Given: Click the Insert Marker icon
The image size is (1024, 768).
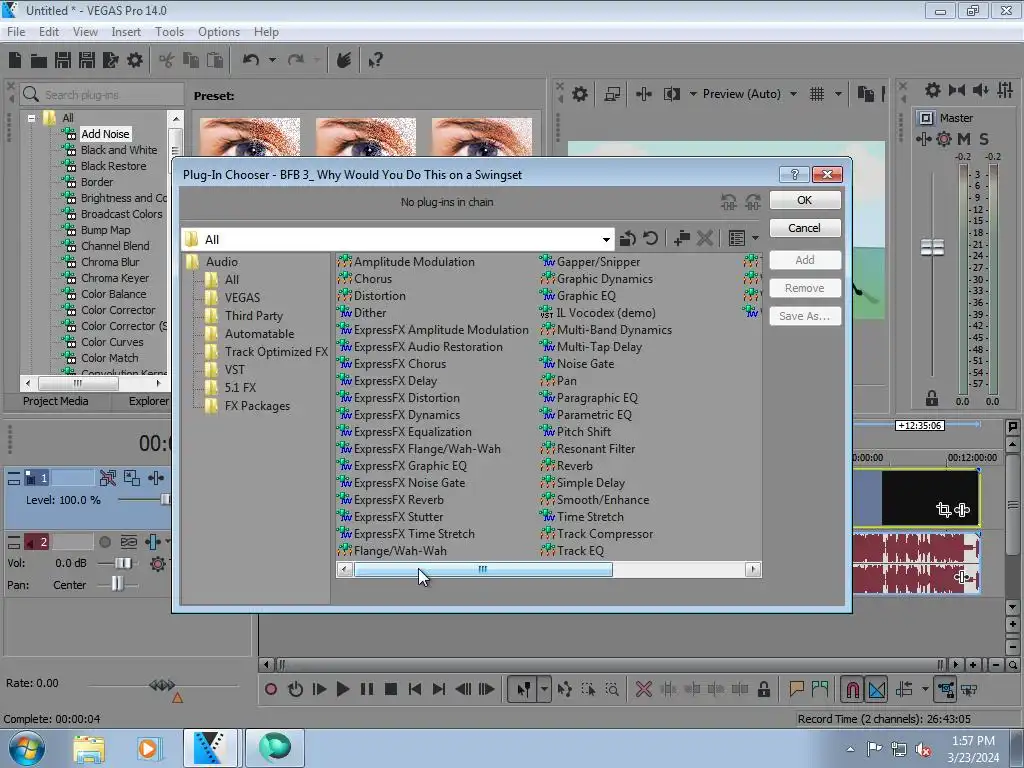Looking at the screenshot, I should [x=796, y=689].
